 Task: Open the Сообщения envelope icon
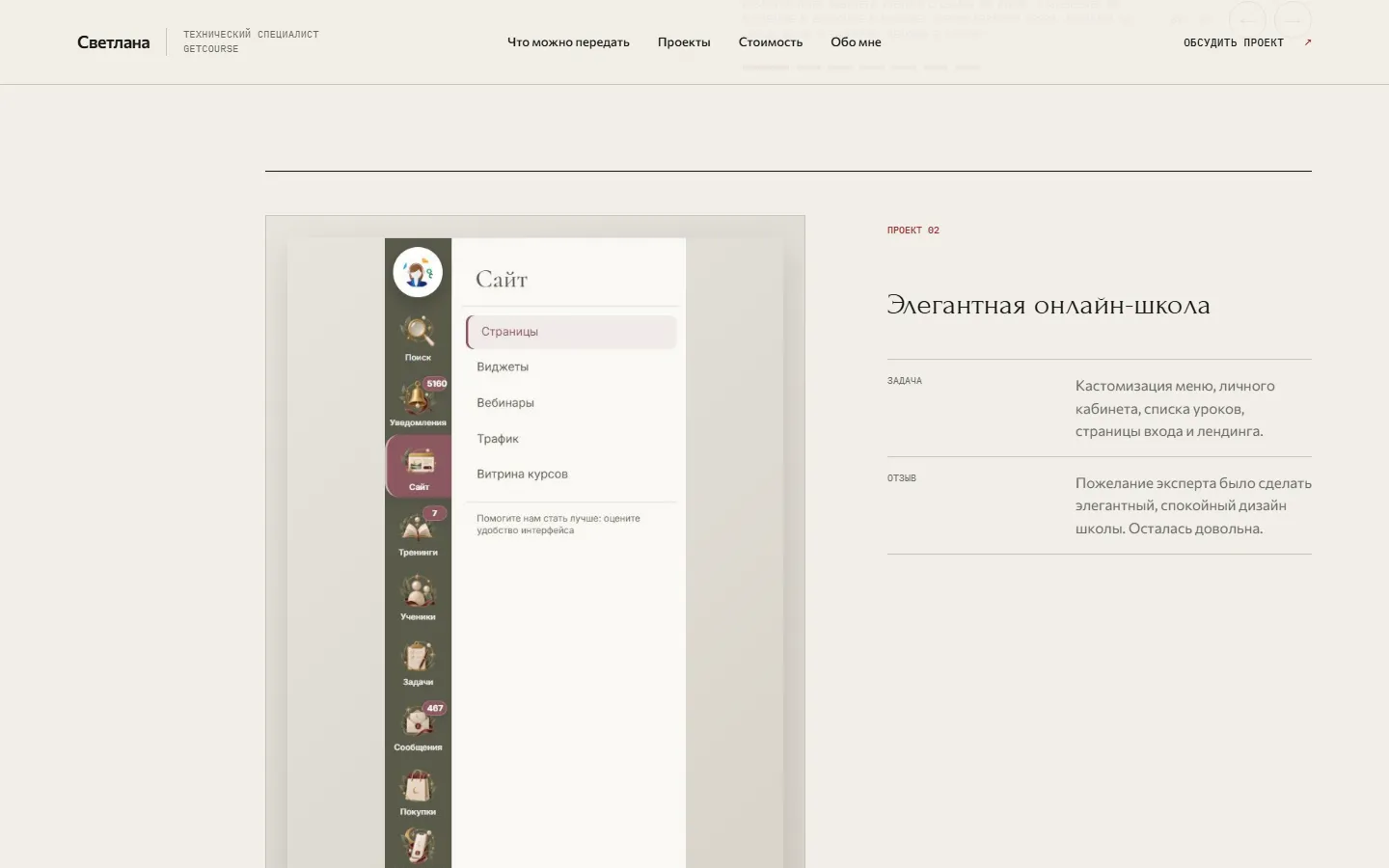tap(417, 721)
